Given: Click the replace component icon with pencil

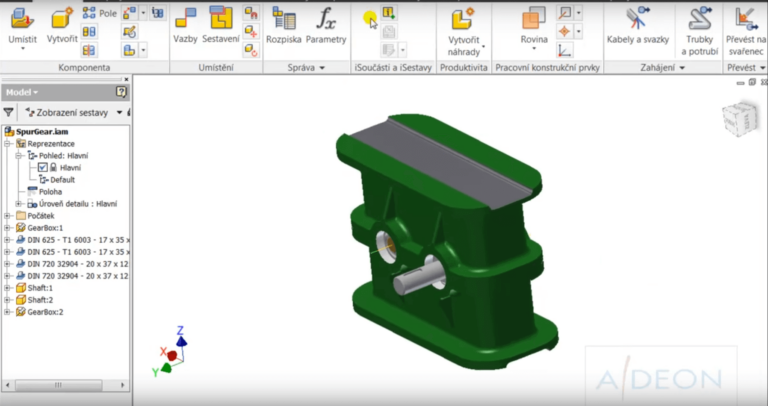Looking at the screenshot, I should tap(129, 32).
